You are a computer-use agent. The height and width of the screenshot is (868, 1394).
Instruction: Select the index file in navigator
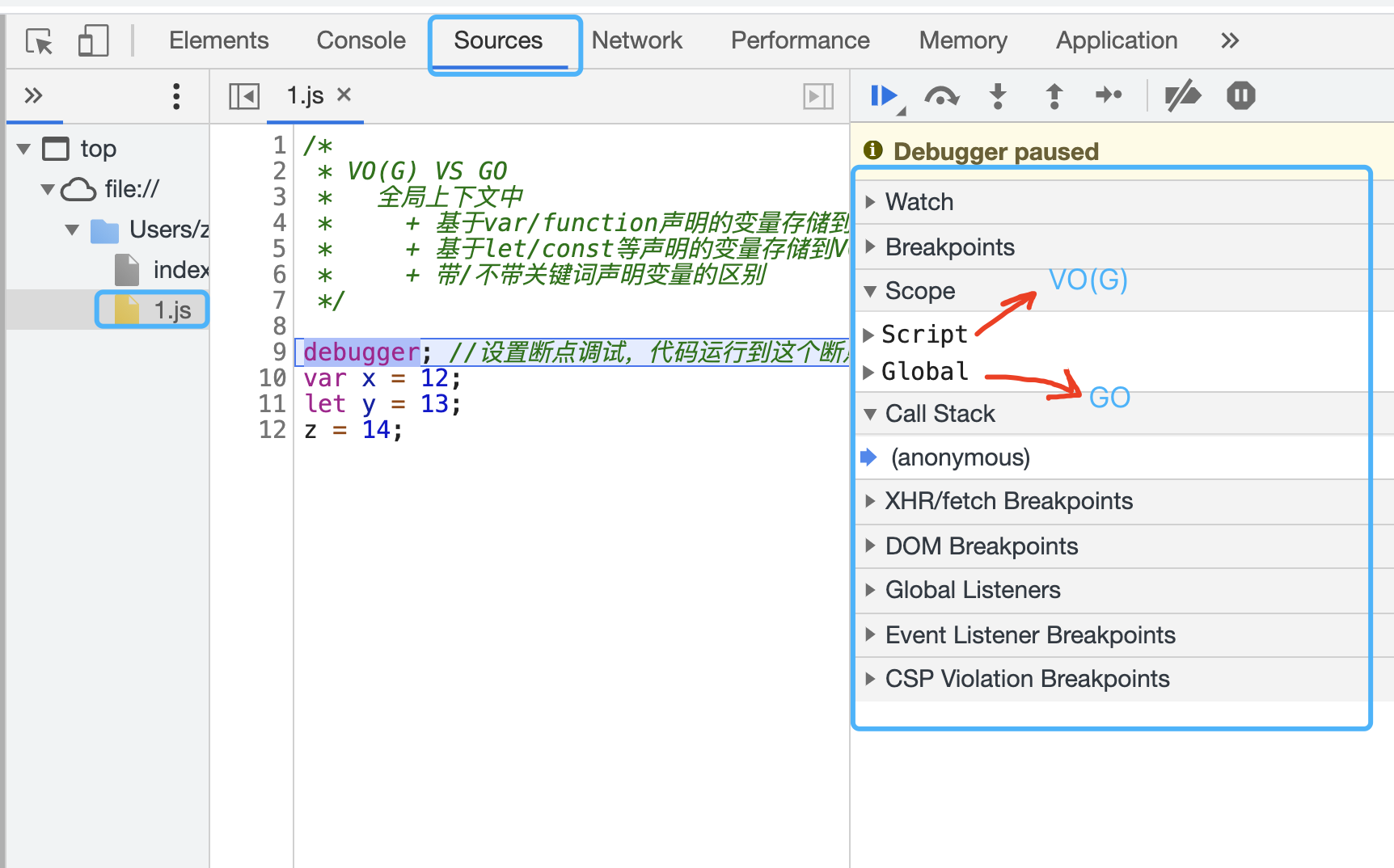[x=162, y=270]
